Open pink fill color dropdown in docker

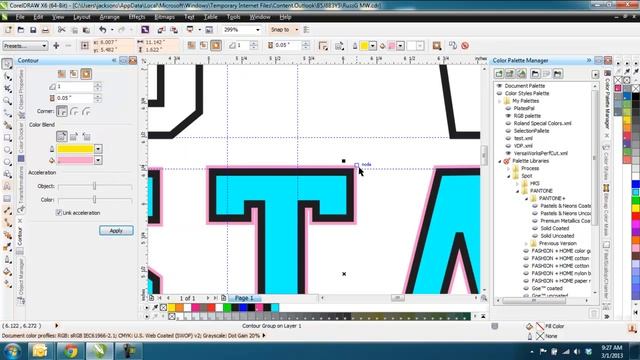coord(98,160)
